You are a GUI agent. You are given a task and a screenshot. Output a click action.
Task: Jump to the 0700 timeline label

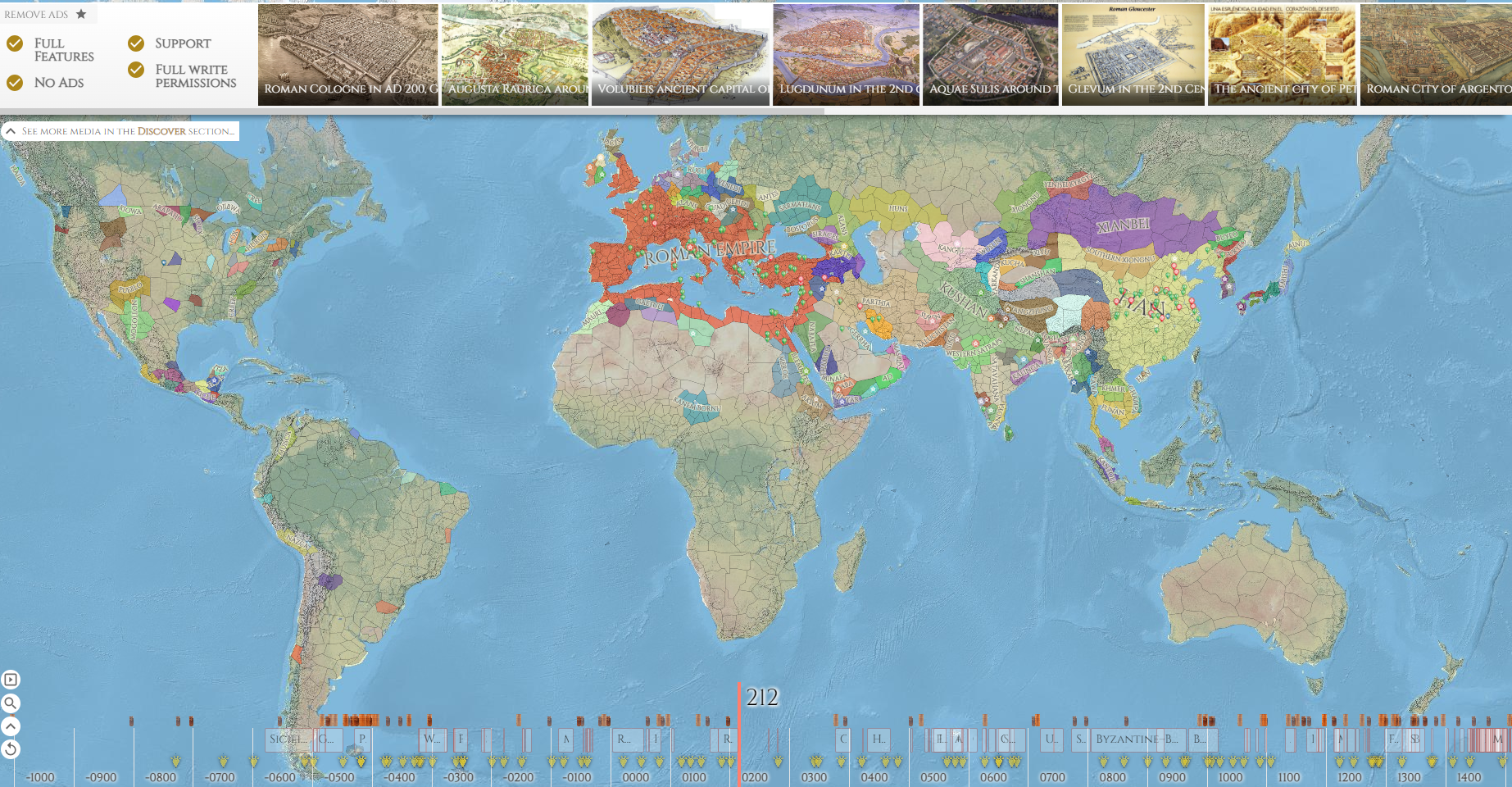click(1052, 777)
